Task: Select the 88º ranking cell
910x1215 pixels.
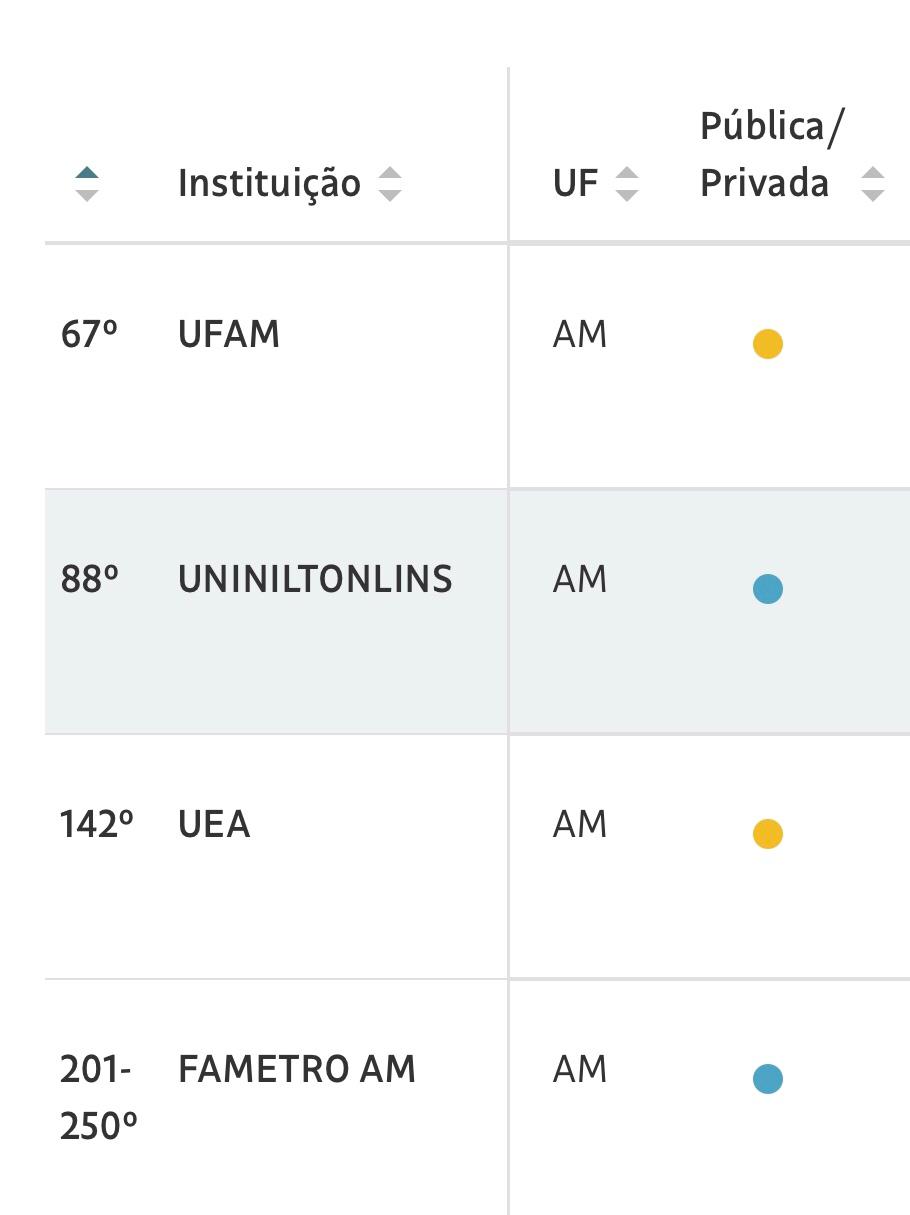Action: pos(89,580)
